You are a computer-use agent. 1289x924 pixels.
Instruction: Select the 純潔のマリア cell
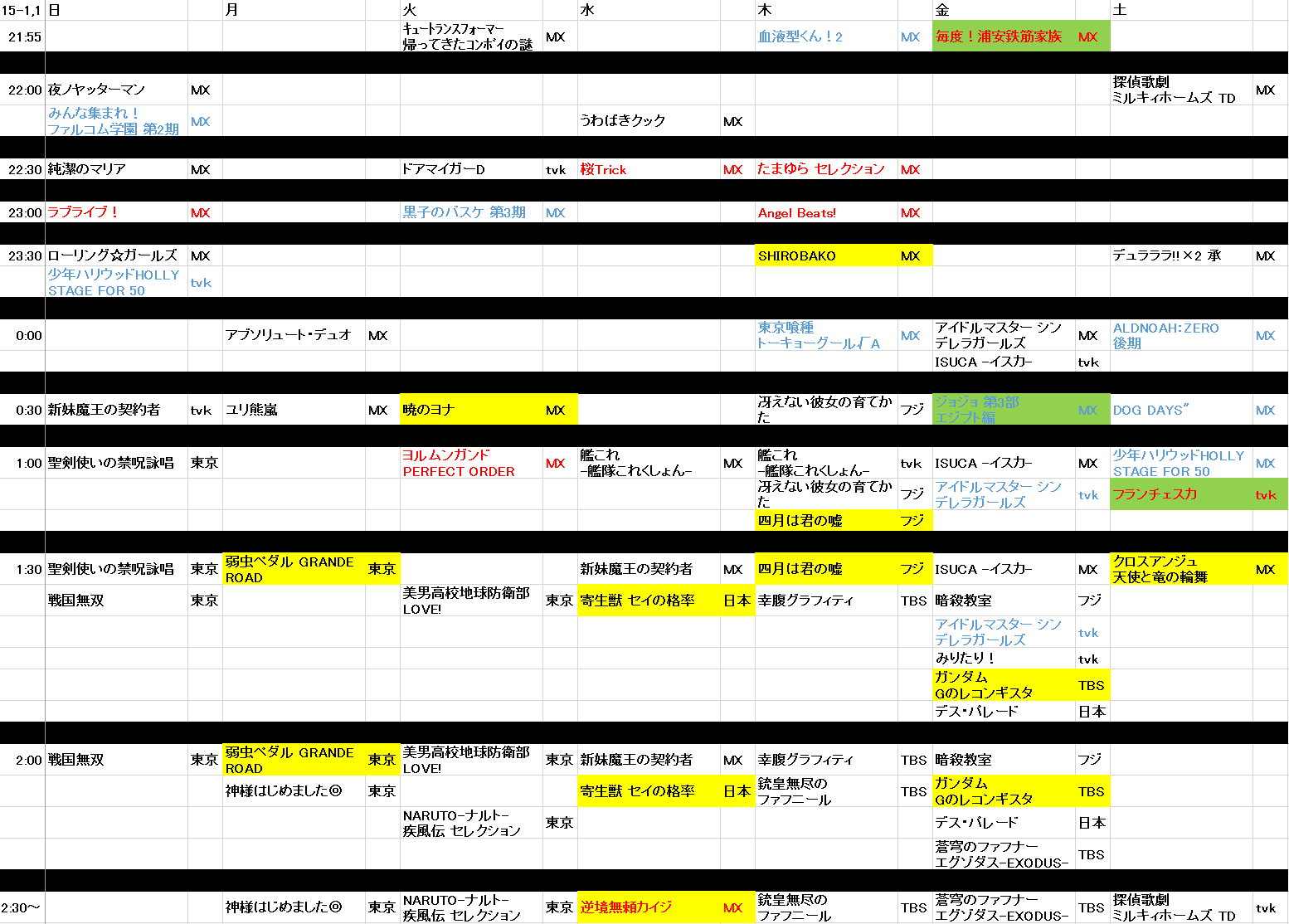tap(117, 169)
